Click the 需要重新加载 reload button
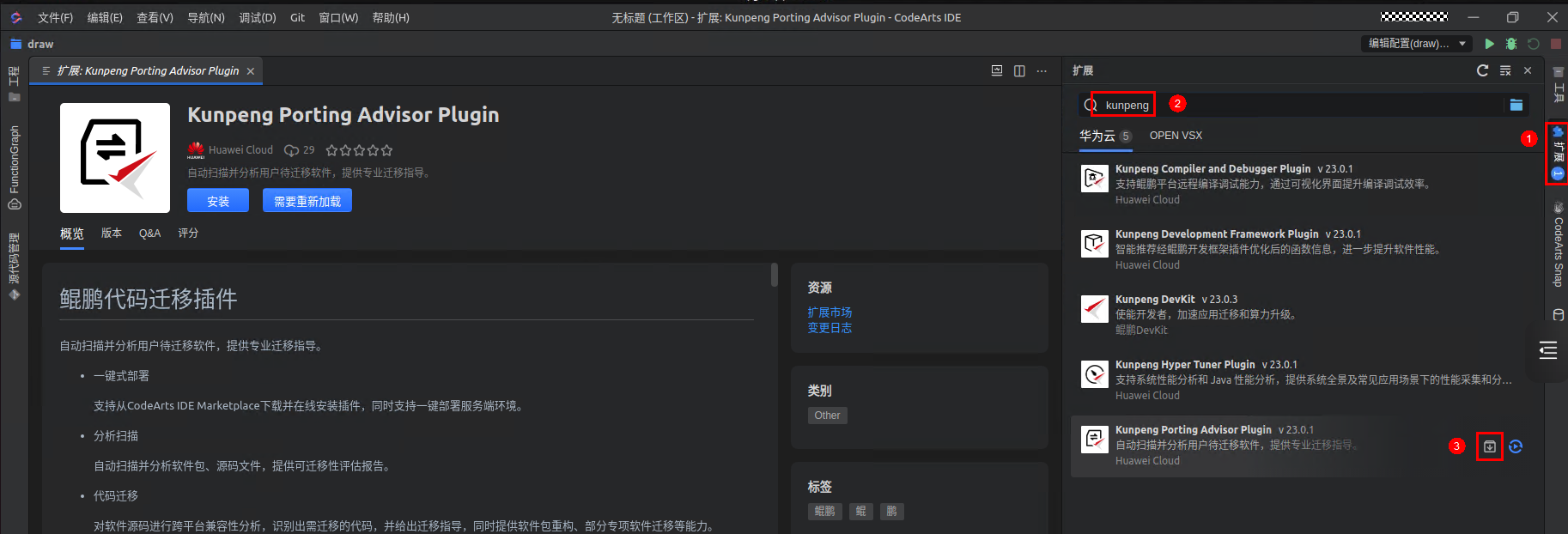The image size is (1568, 534). point(307,200)
